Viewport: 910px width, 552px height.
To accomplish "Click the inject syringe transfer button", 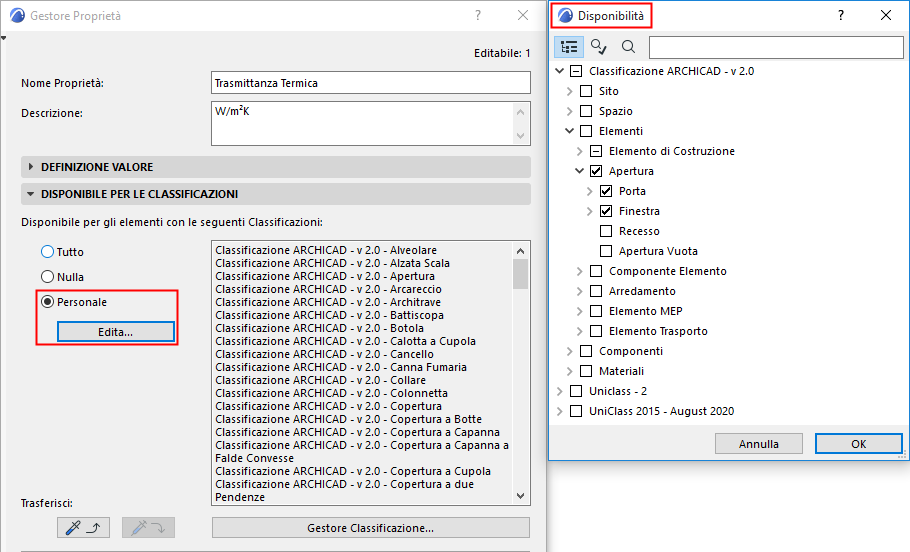I will coord(148,528).
